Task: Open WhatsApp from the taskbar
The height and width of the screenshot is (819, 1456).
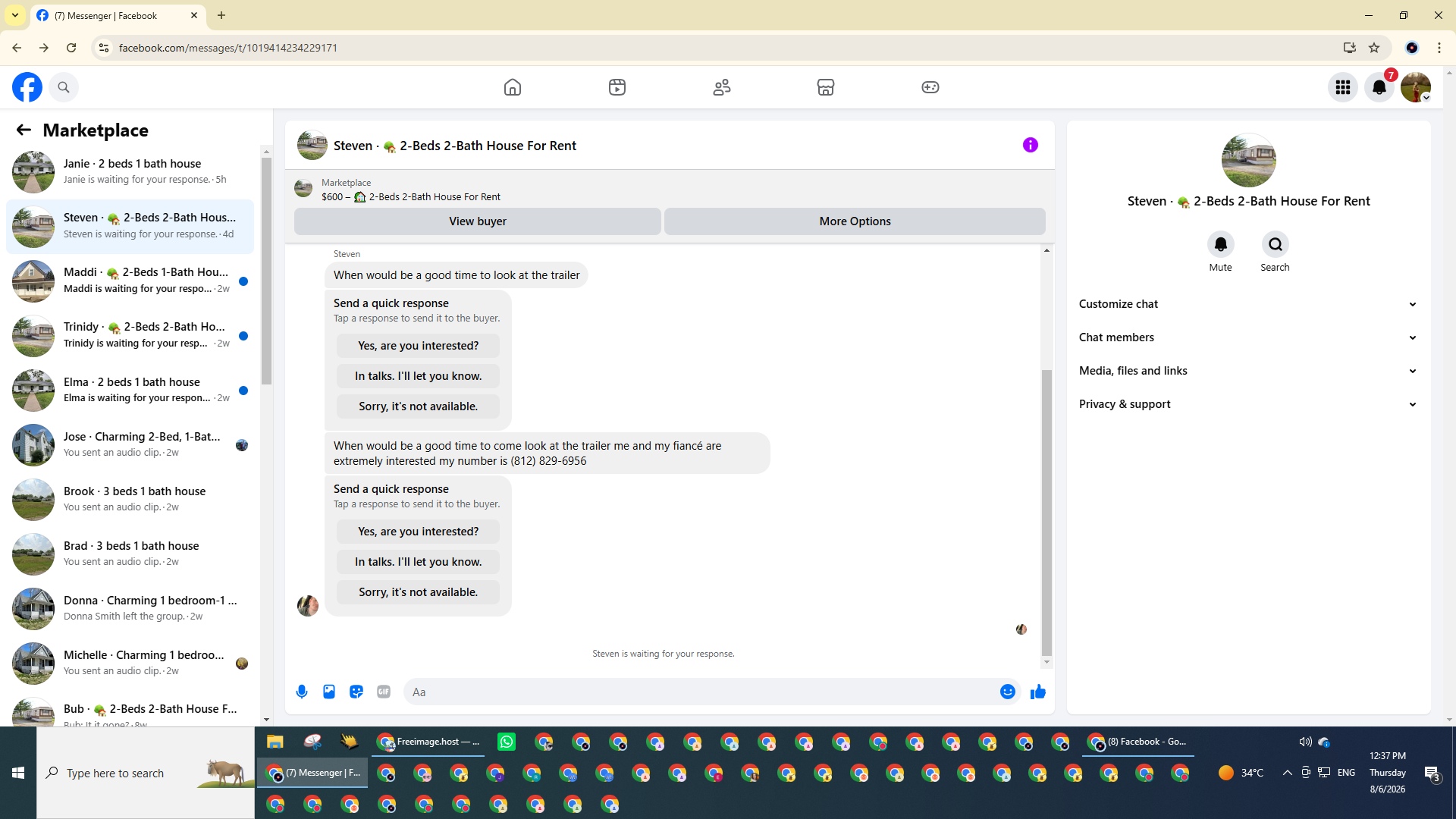Action: [x=507, y=742]
